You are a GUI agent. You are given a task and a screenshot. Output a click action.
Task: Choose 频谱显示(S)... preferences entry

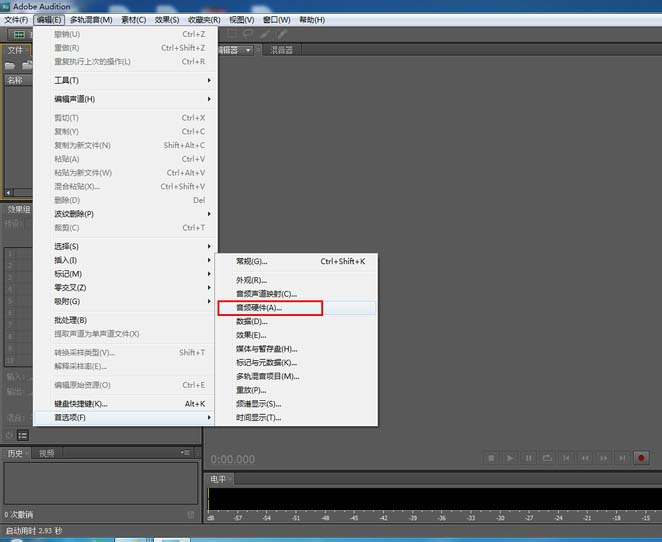(296, 404)
